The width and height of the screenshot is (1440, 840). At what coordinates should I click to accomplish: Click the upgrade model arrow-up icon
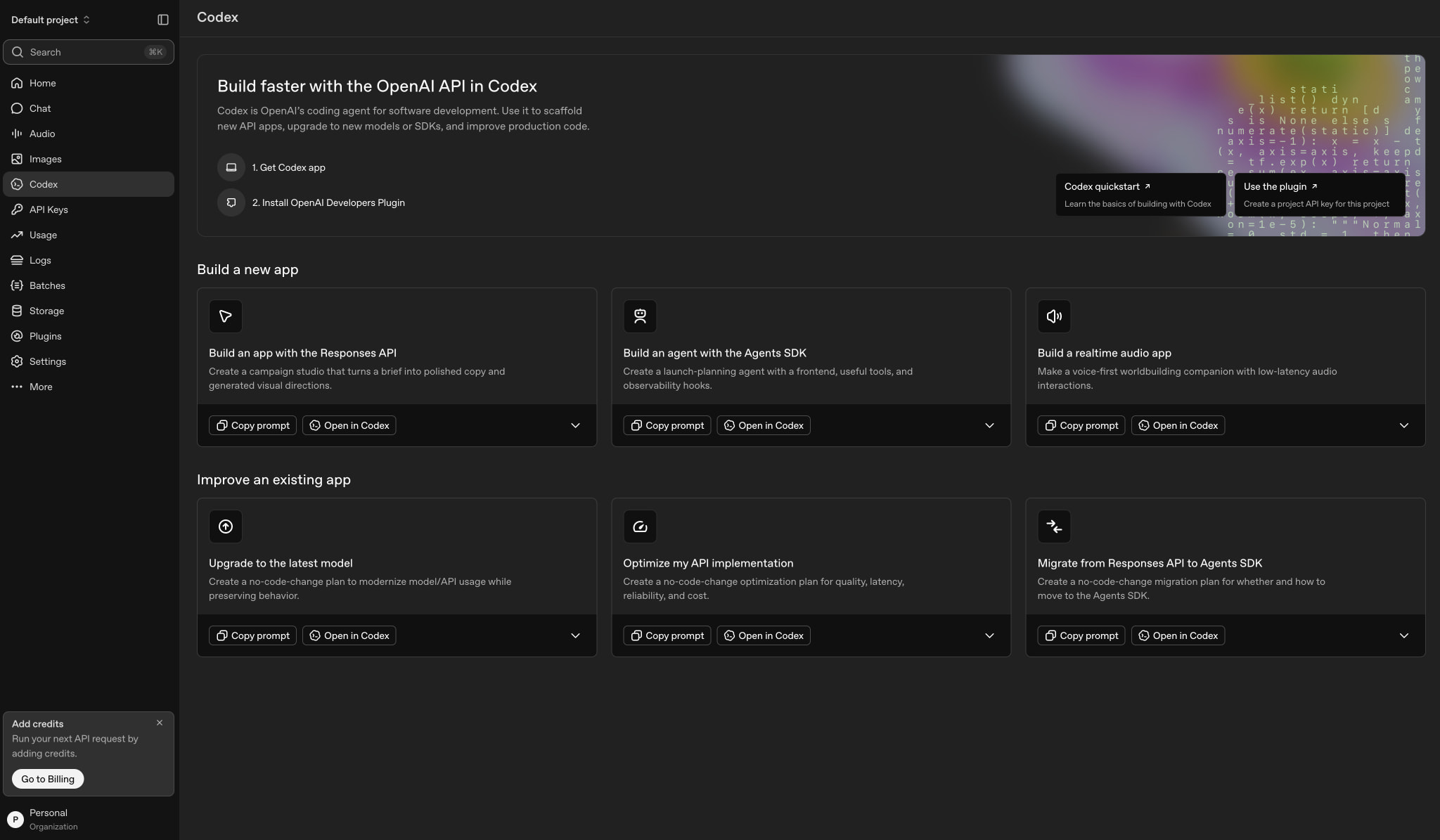point(226,526)
